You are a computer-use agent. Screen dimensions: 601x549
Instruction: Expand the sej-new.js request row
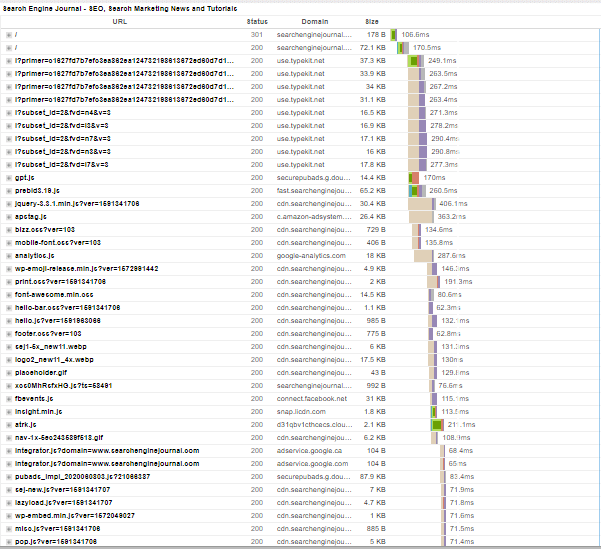tap(8, 490)
